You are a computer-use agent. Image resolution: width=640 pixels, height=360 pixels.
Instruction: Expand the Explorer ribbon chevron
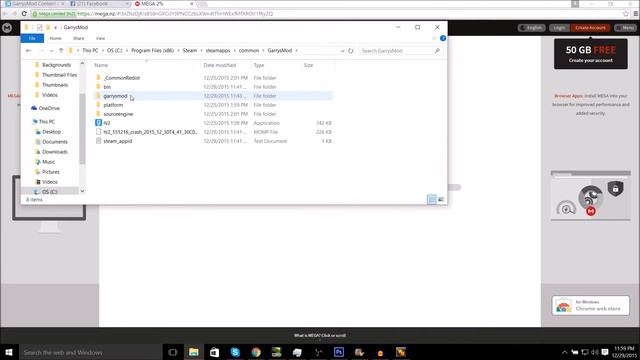pos(434,38)
